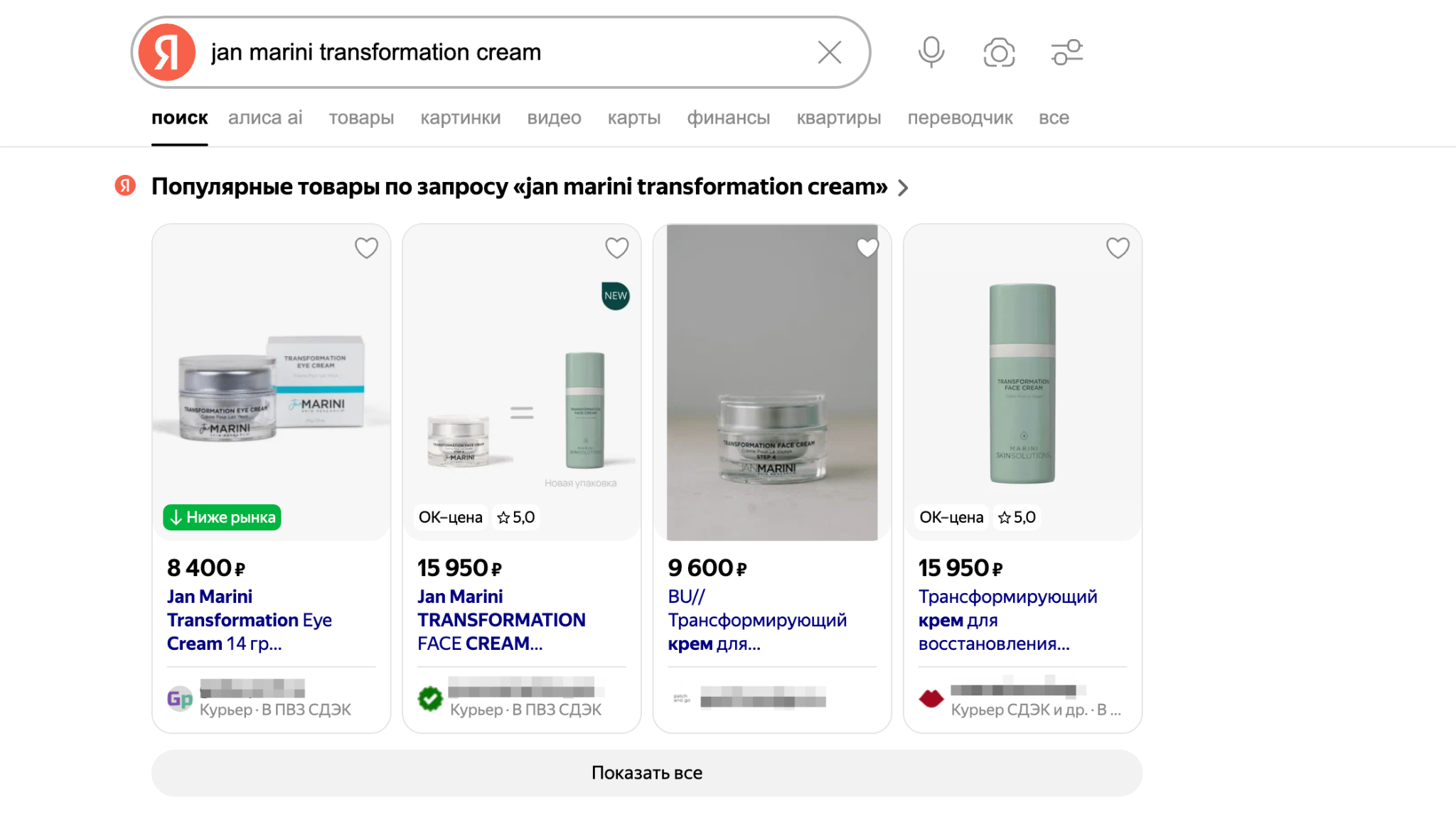Click the 'Ниже рынка' green badge
This screenshot has height=822, width=1456.
point(222,517)
